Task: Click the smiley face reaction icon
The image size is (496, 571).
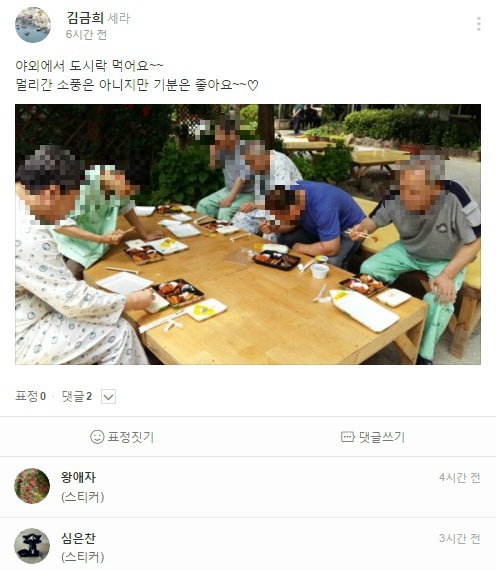Action: click(97, 437)
